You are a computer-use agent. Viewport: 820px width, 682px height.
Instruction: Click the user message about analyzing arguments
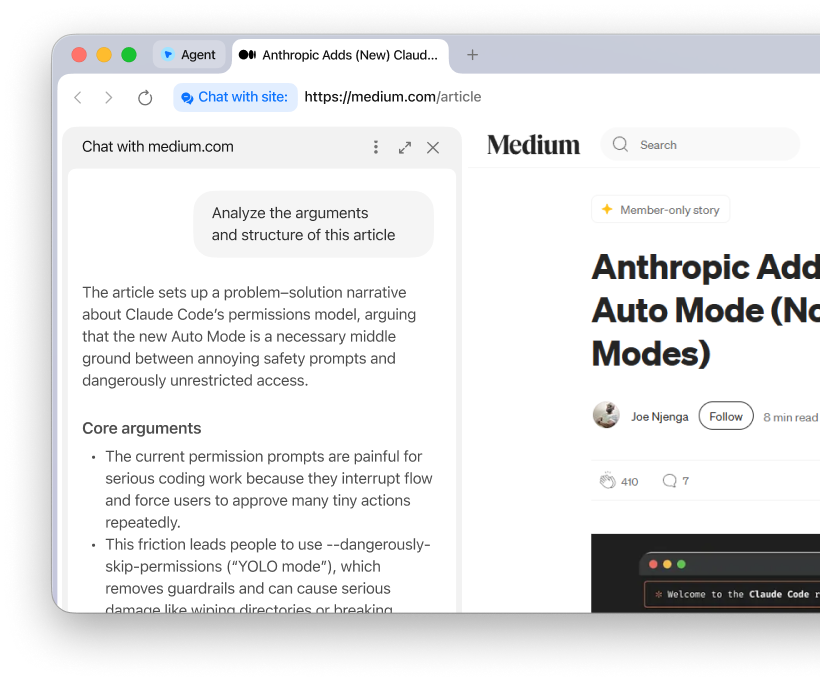click(313, 224)
